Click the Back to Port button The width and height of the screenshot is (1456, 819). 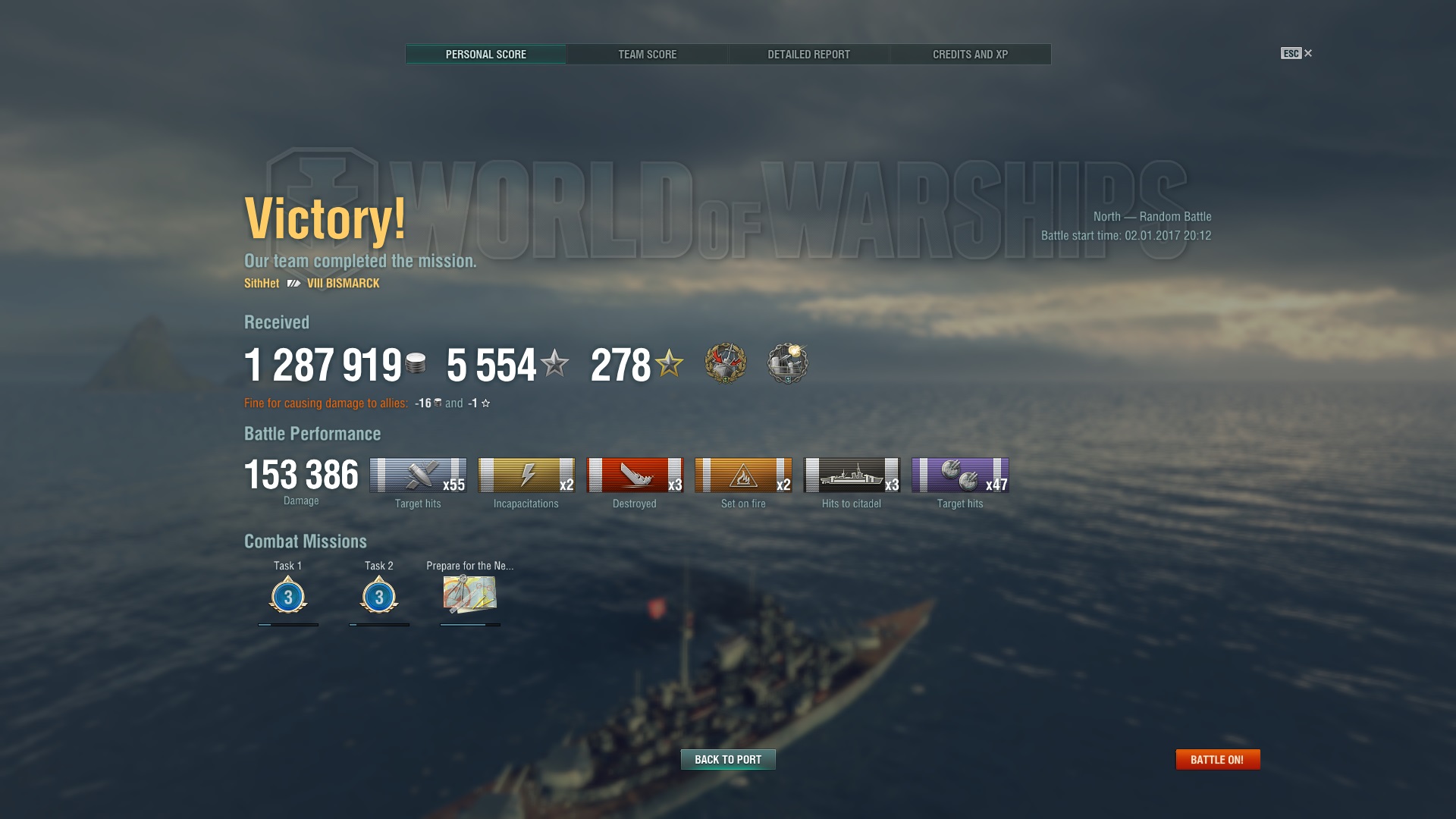[x=728, y=759]
